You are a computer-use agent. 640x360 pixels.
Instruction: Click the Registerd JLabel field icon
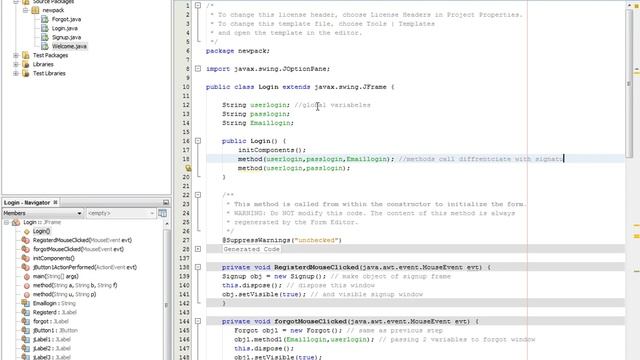pos(26,312)
